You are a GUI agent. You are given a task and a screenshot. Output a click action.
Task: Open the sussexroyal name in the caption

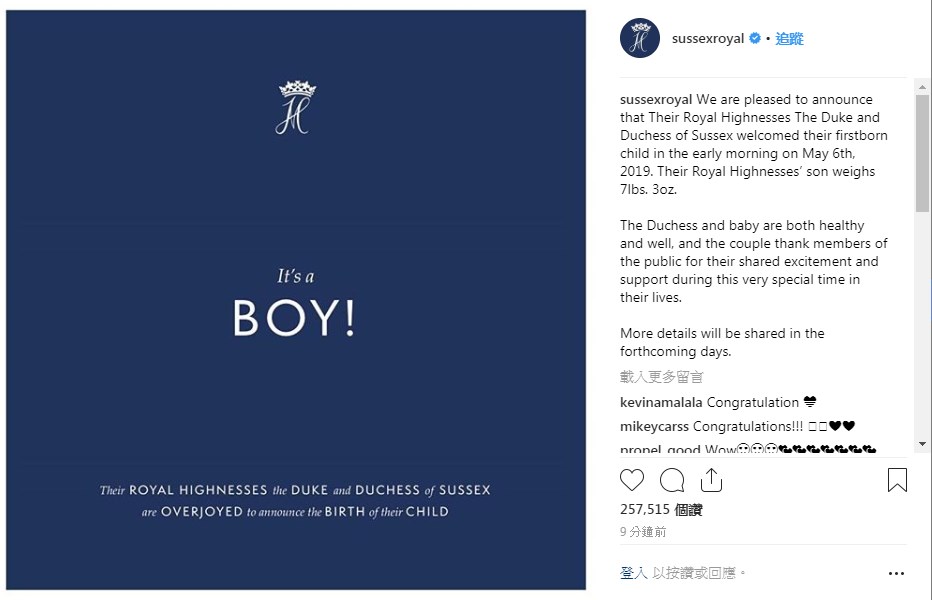click(x=656, y=99)
